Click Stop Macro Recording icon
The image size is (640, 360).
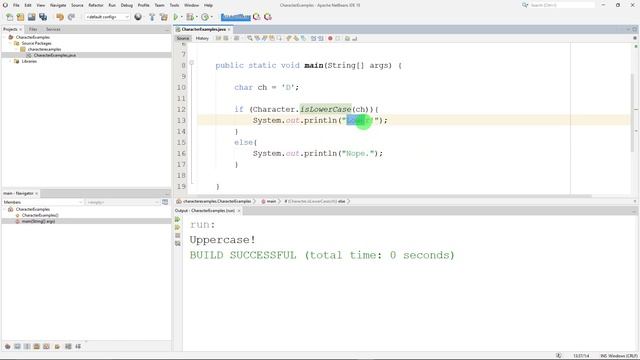338,38
